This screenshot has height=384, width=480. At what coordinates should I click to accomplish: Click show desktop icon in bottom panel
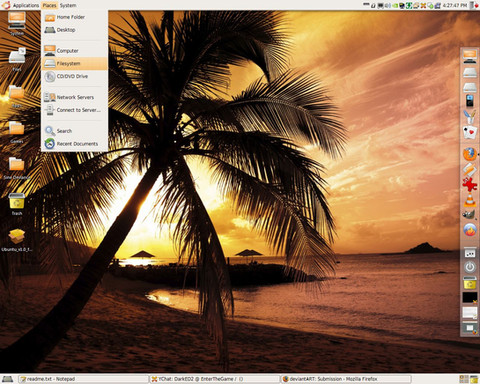7,379
